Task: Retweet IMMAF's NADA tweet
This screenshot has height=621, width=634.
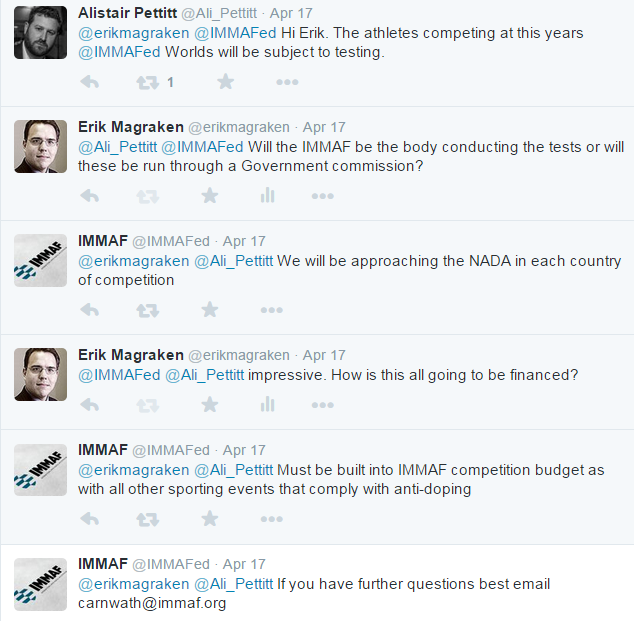Action: [148, 310]
